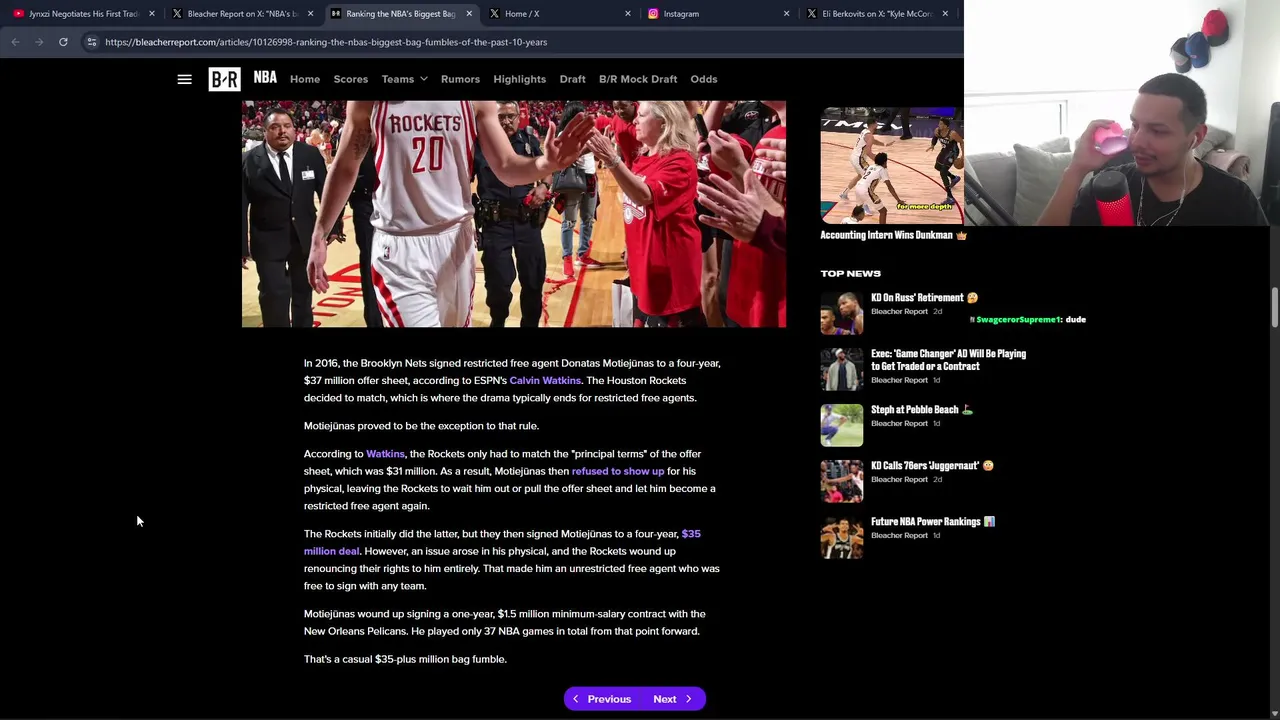Screen dimensions: 1280x720
Task: Go to the Next slide
Action: coord(672,699)
